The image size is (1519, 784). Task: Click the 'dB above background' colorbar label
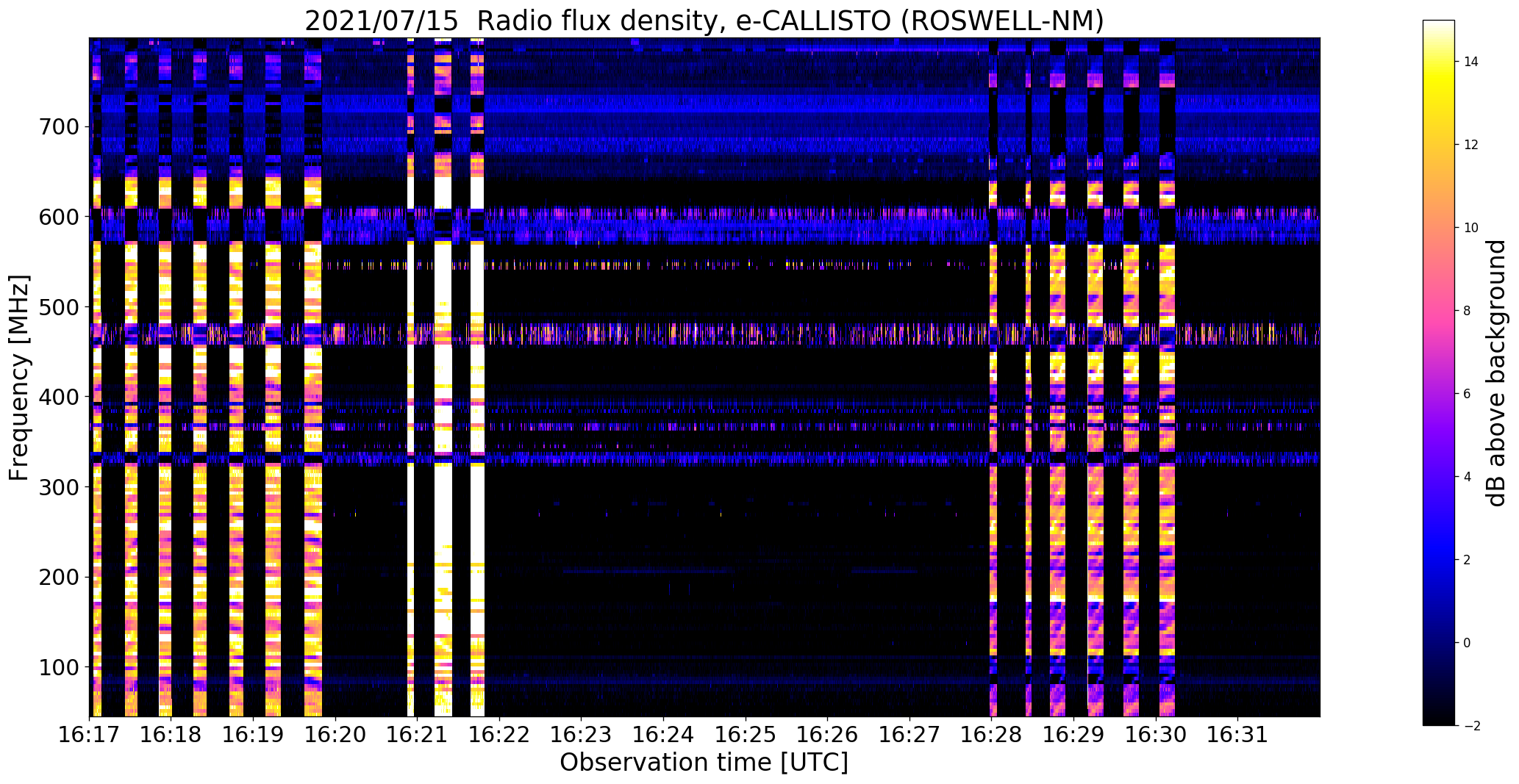tap(1495, 373)
